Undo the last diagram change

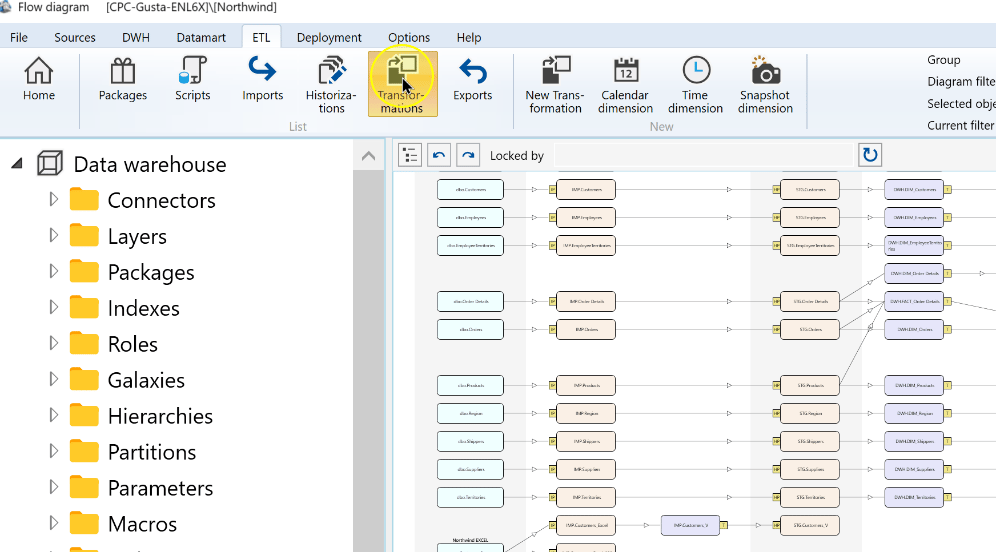439,155
